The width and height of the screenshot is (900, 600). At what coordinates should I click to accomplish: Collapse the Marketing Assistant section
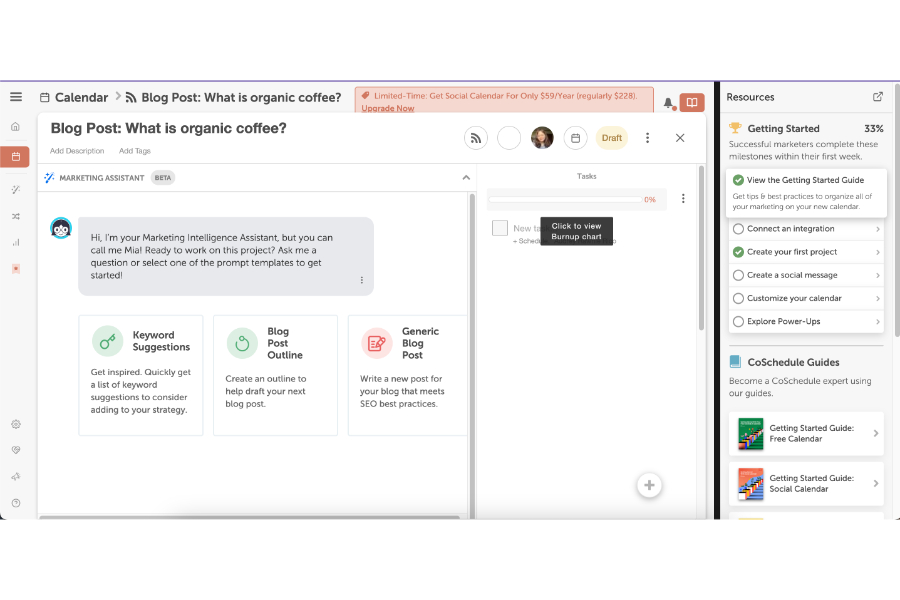click(x=466, y=178)
